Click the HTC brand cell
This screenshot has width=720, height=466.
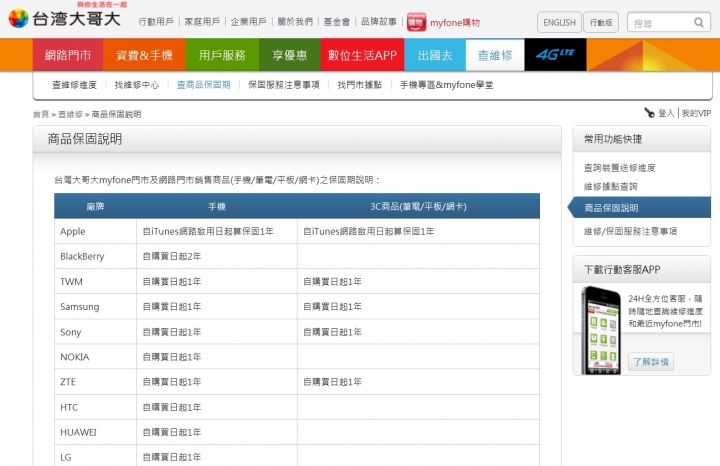point(96,407)
